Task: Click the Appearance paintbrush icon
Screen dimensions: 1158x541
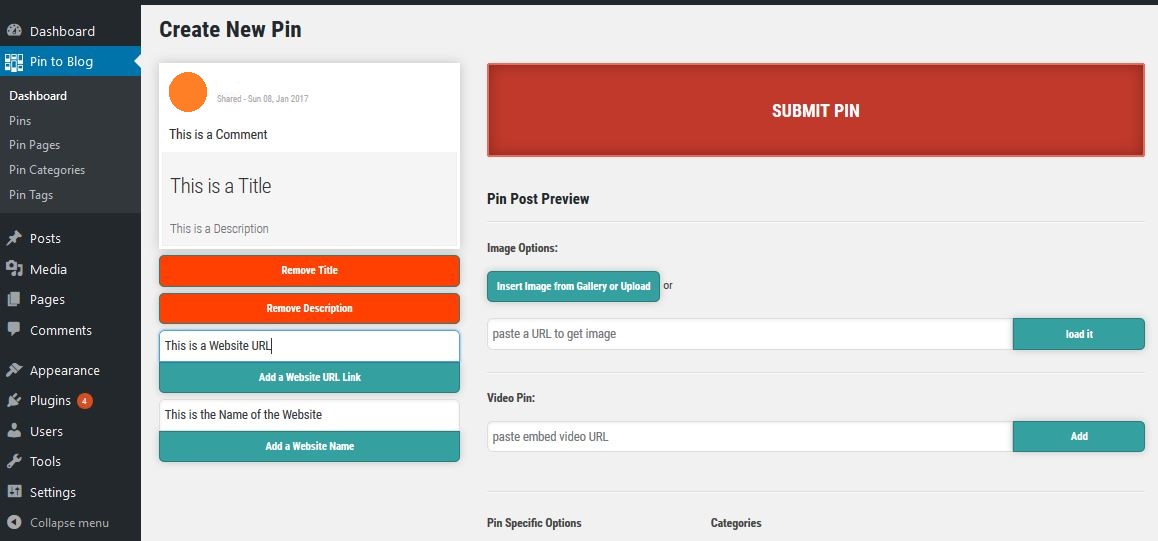Action: (14, 370)
